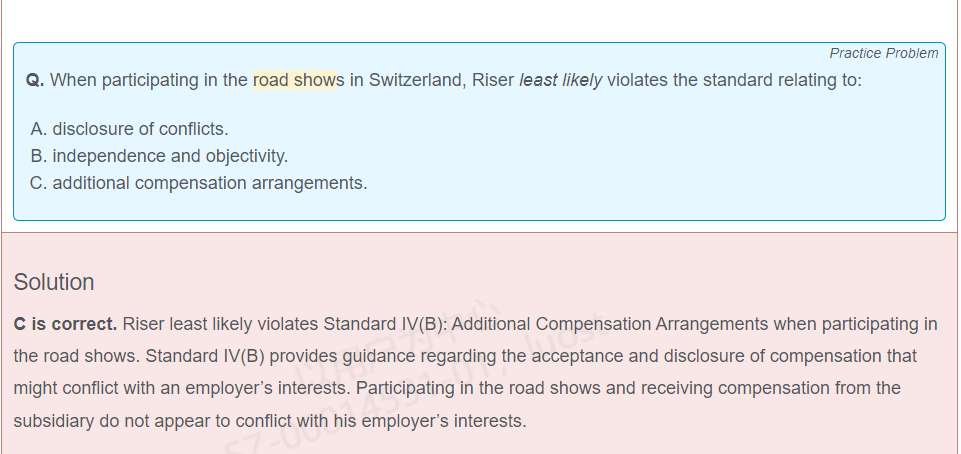Click the word "Switzerland" in the question

click(415, 80)
